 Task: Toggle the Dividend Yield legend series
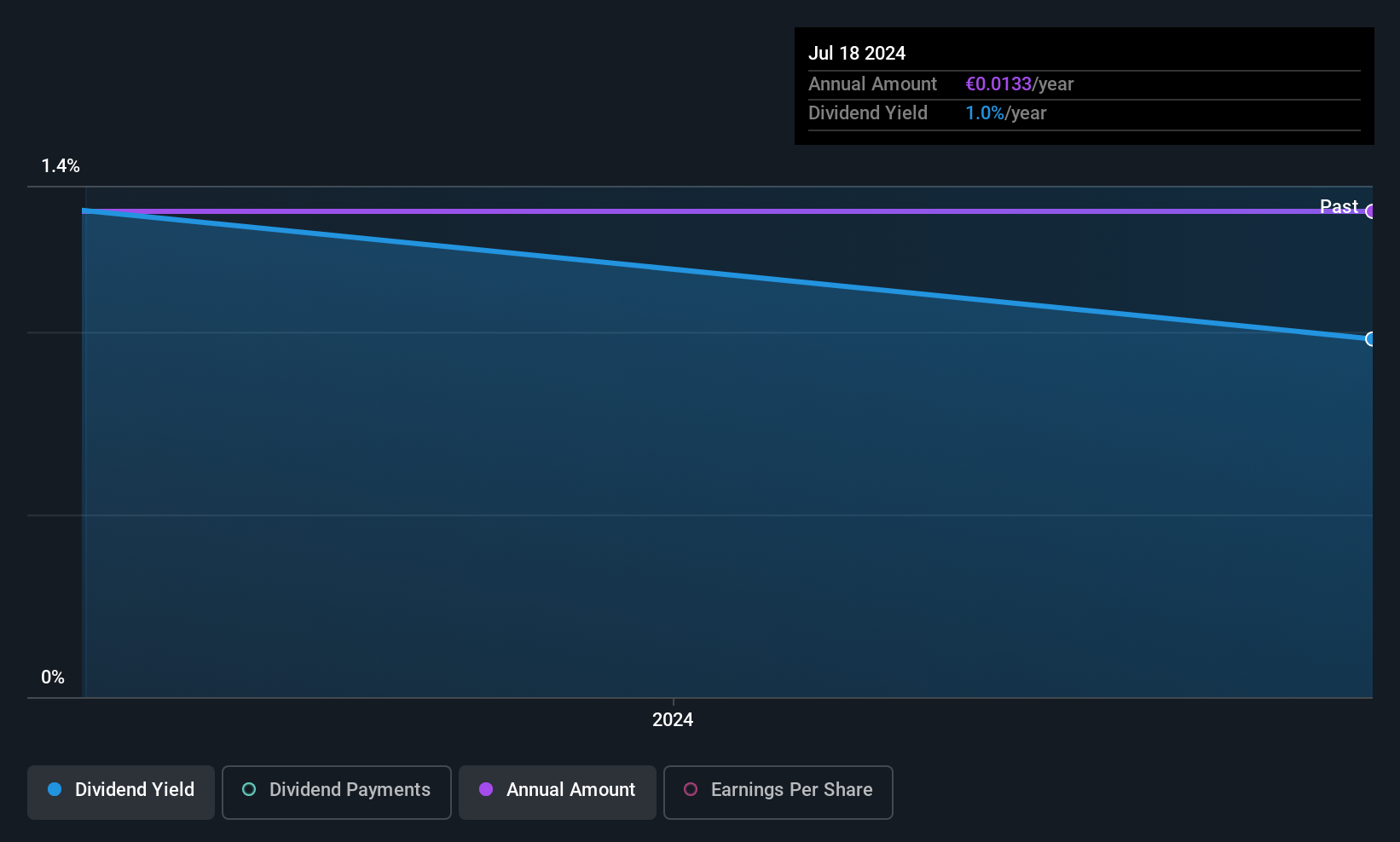coord(121,792)
